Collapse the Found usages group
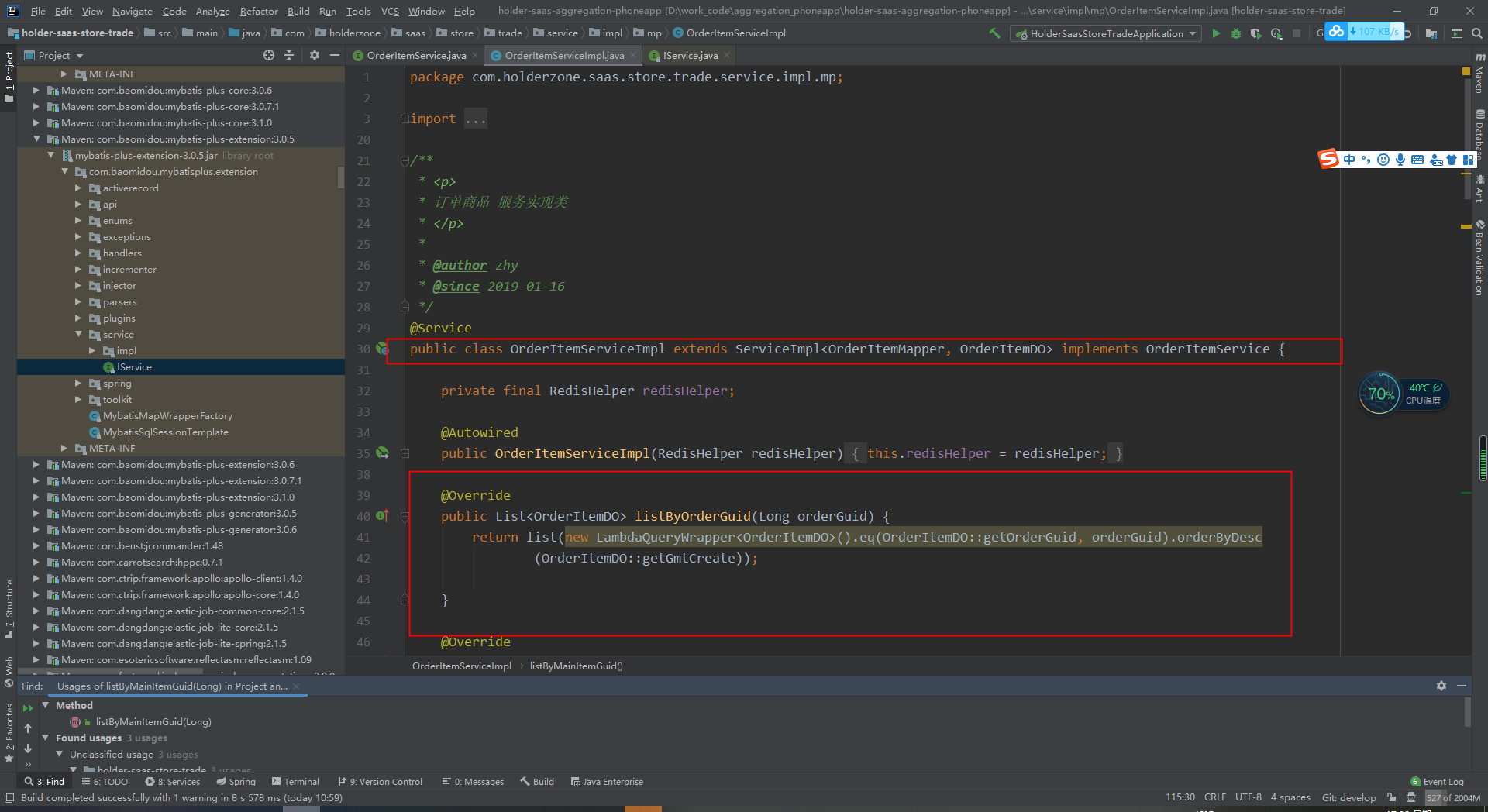This screenshot has height=812, width=1488. pyautogui.click(x=45, y=738)
